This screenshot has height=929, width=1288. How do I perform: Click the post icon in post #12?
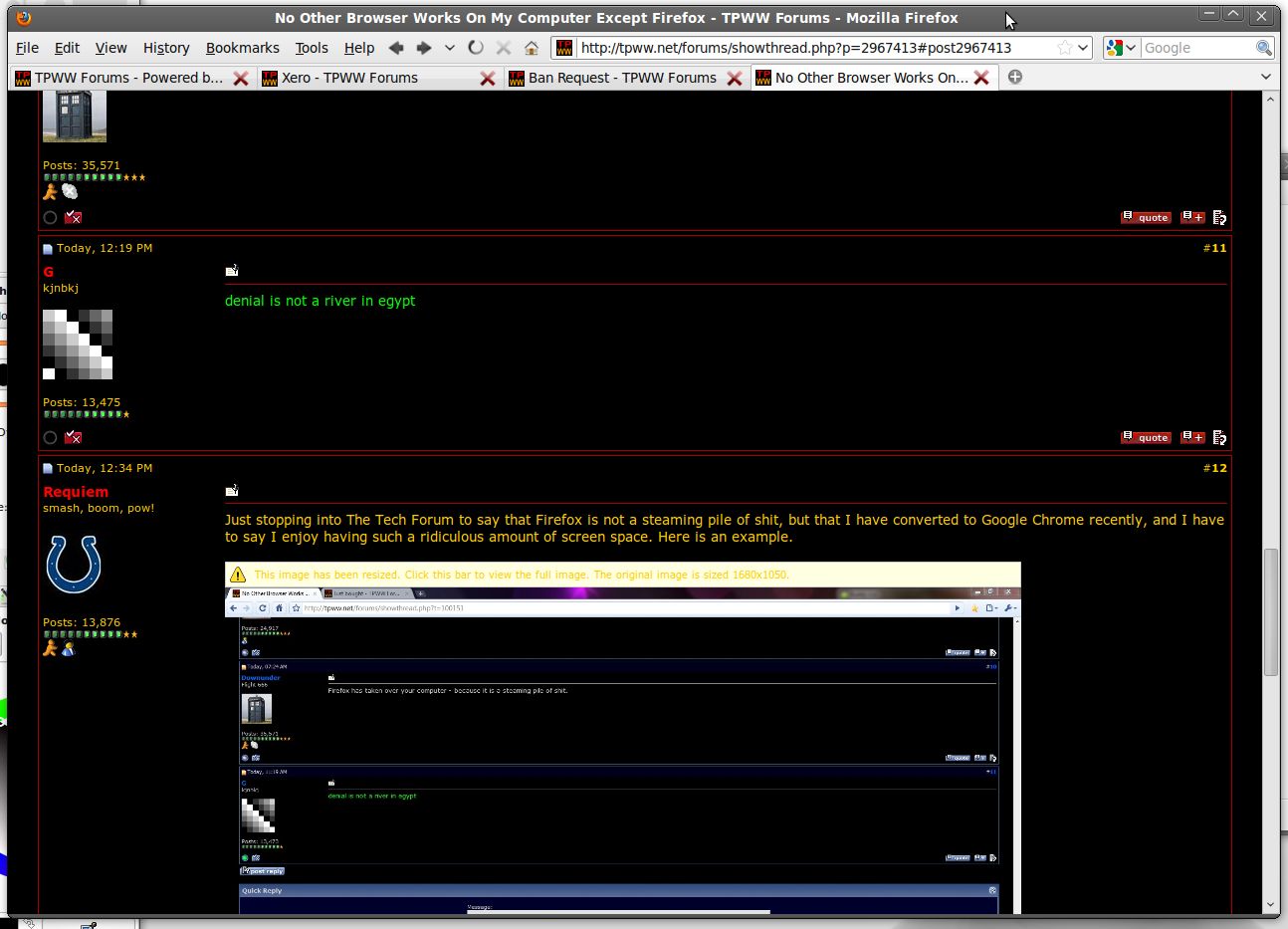[x=232, y=490]
